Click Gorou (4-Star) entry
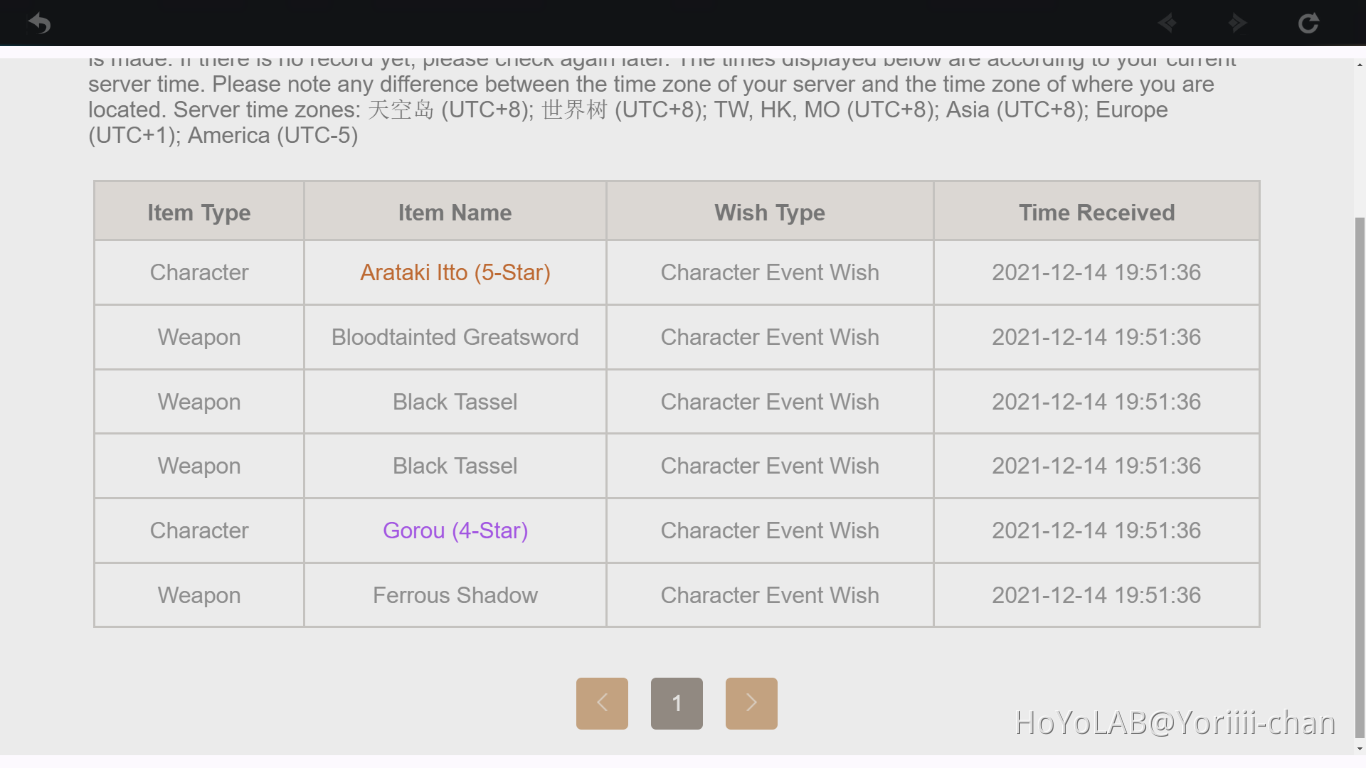Screen dimensions: 1366x768 455,530
